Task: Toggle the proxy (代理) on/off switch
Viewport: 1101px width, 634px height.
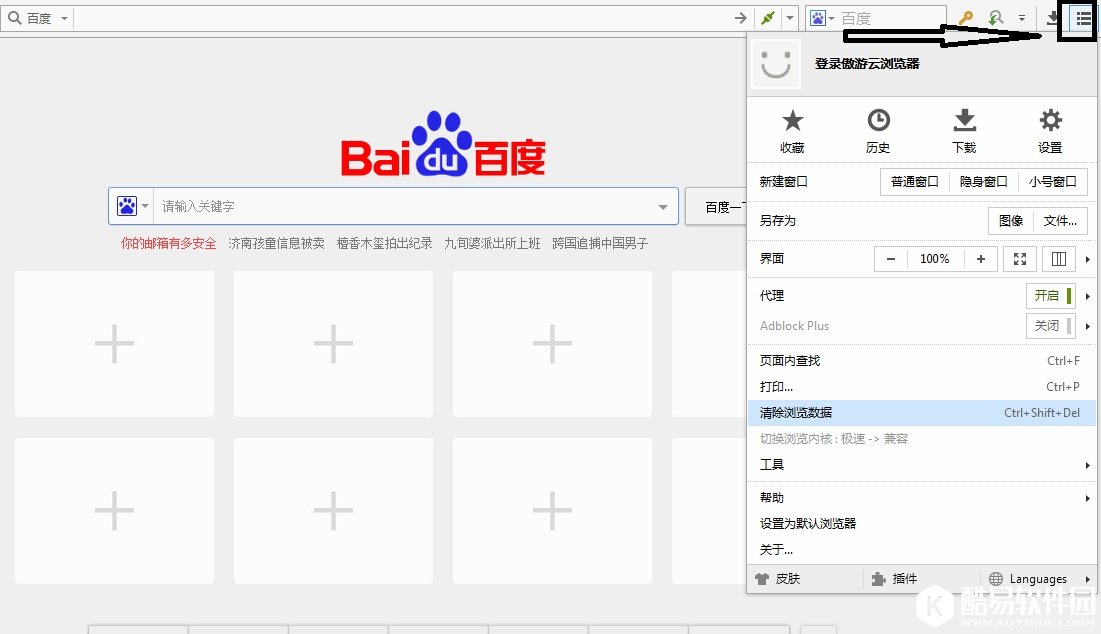Action: (1049, 295)
